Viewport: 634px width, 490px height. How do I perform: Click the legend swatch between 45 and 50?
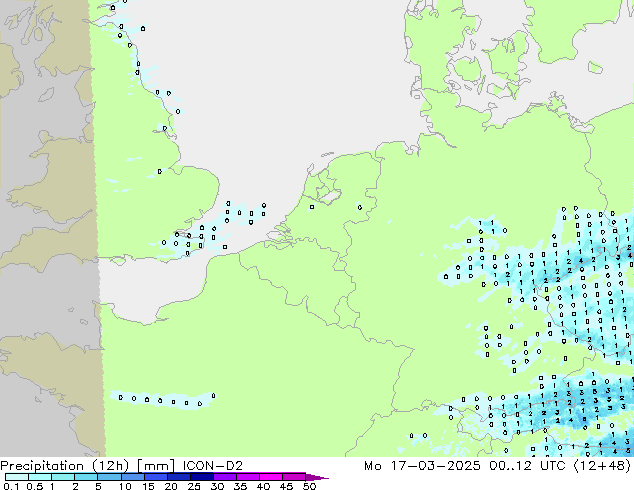click(x=294, y=477)
